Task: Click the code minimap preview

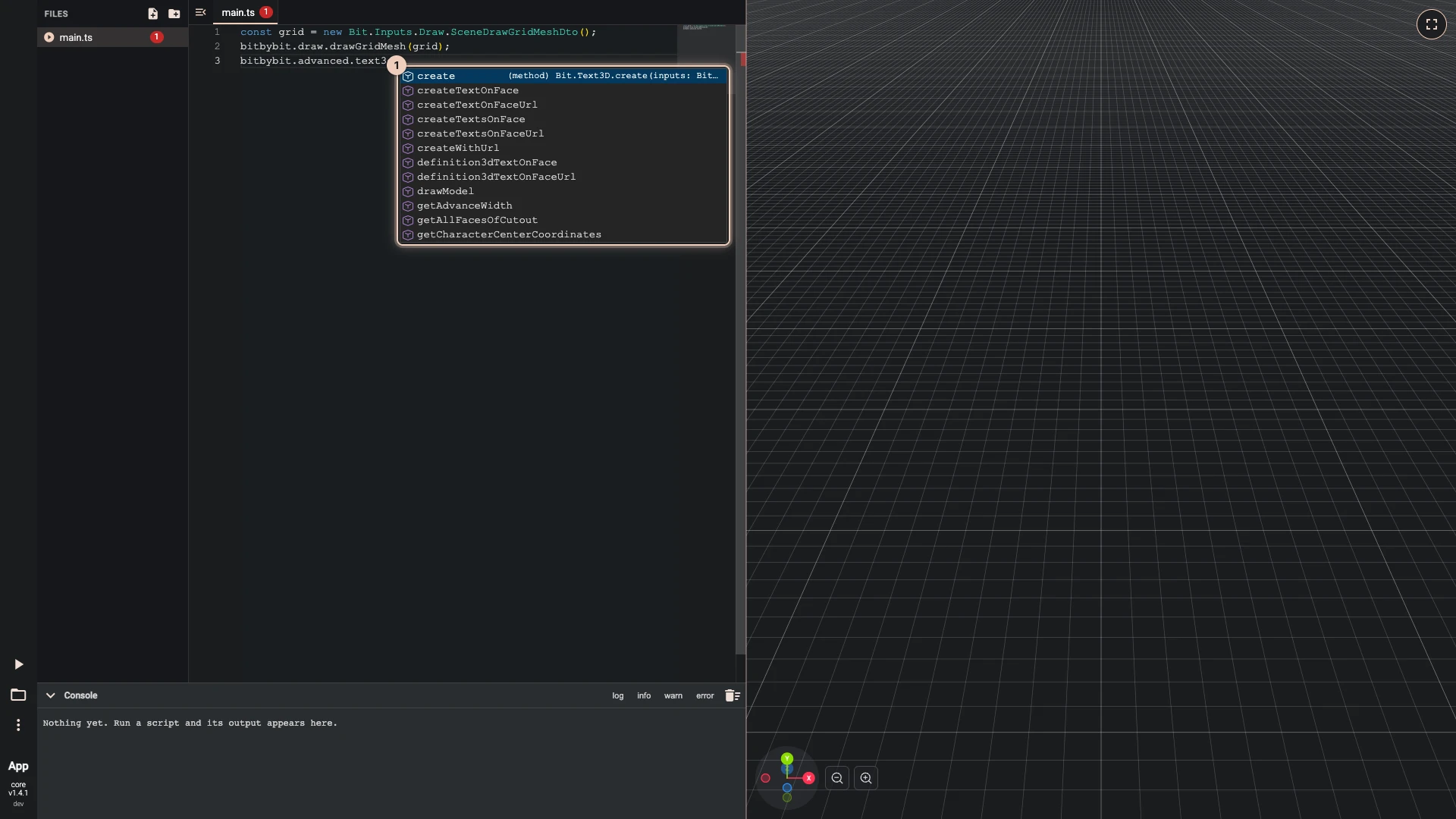Action: (705, 28)
